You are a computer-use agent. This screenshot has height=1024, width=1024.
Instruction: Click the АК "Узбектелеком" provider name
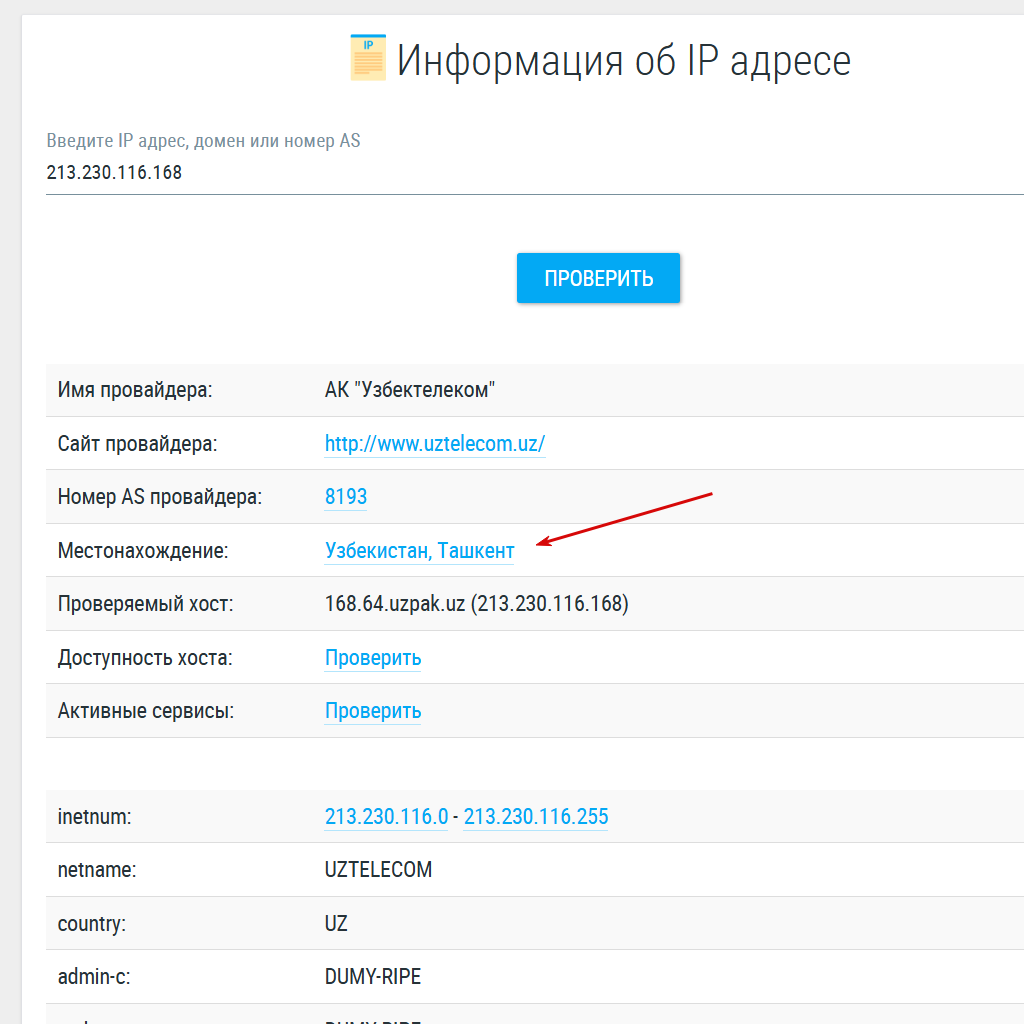tap(410, 390)
